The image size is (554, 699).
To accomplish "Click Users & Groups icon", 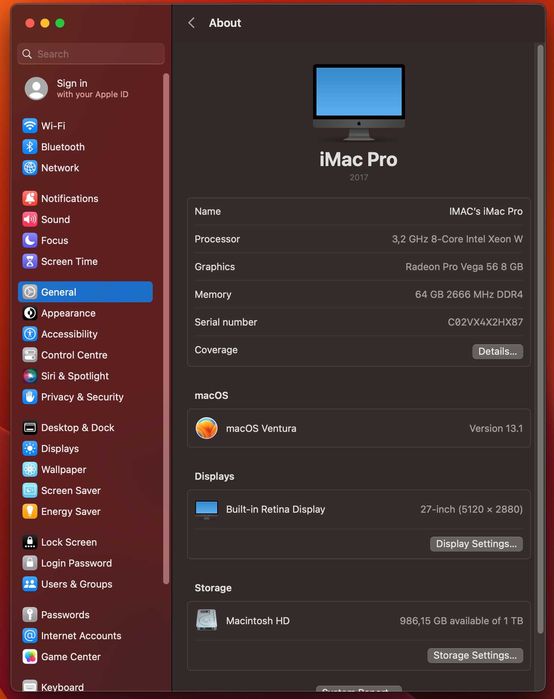I will tap(30, 584).
